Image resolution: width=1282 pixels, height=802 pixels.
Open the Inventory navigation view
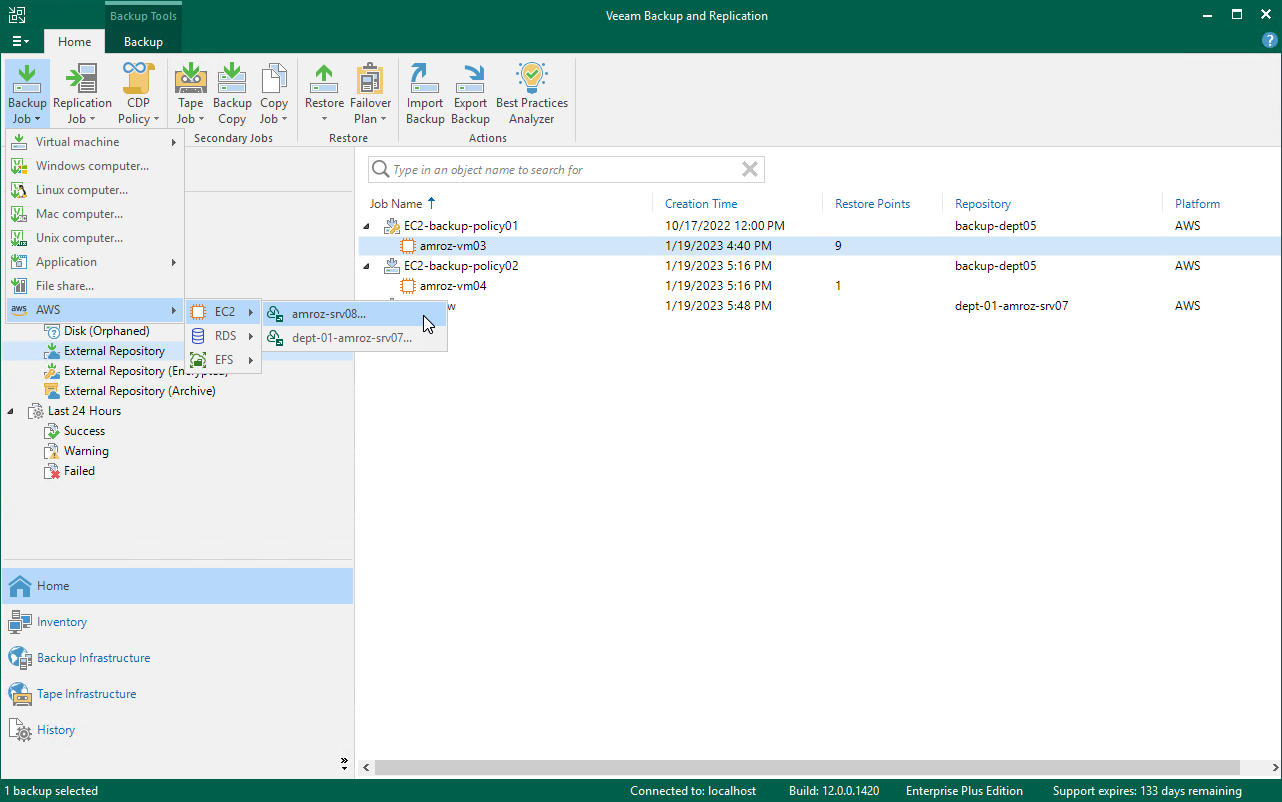(x=62, y=622)
